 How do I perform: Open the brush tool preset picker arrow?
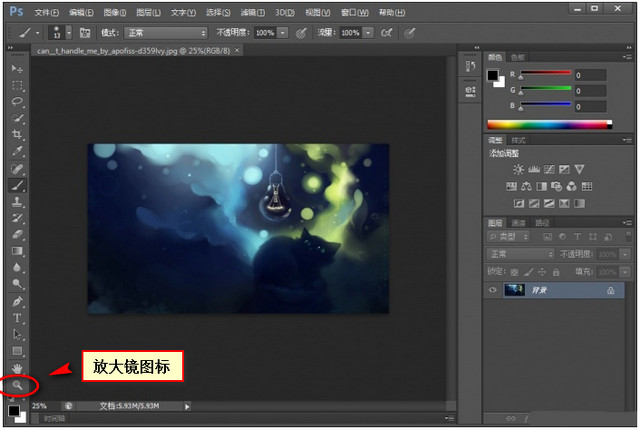[x=38, y=33]
